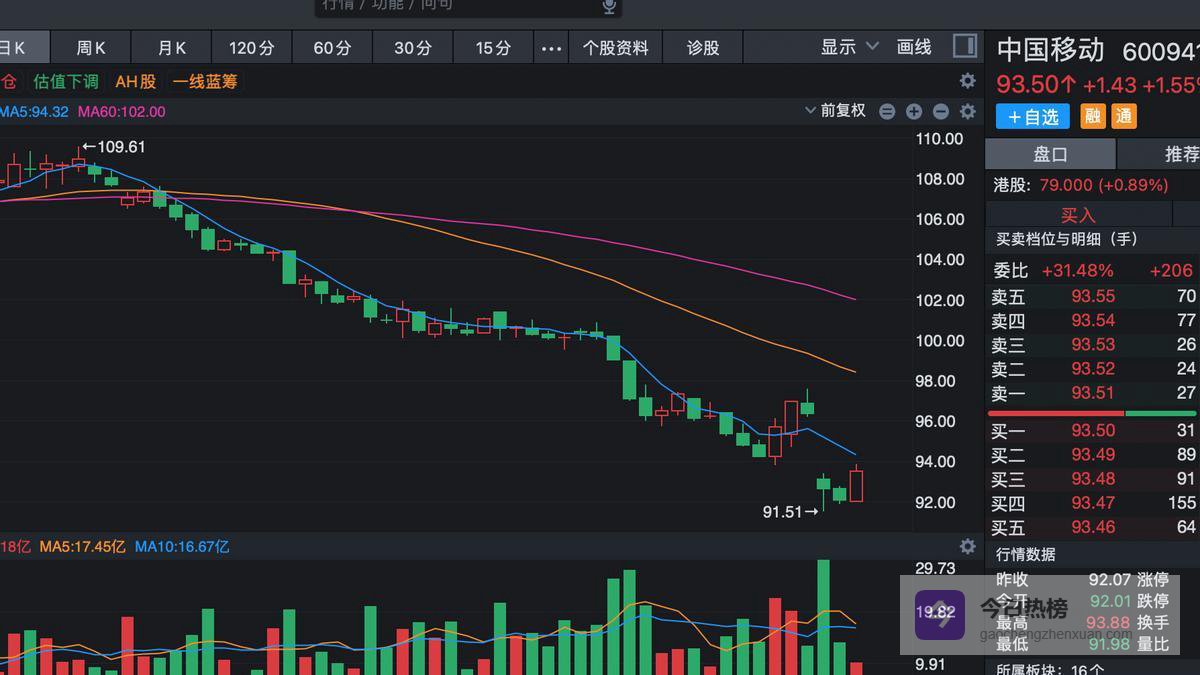Switch to the 周K weekly chart tab
1200x675 pixels.
coord(91,48)
